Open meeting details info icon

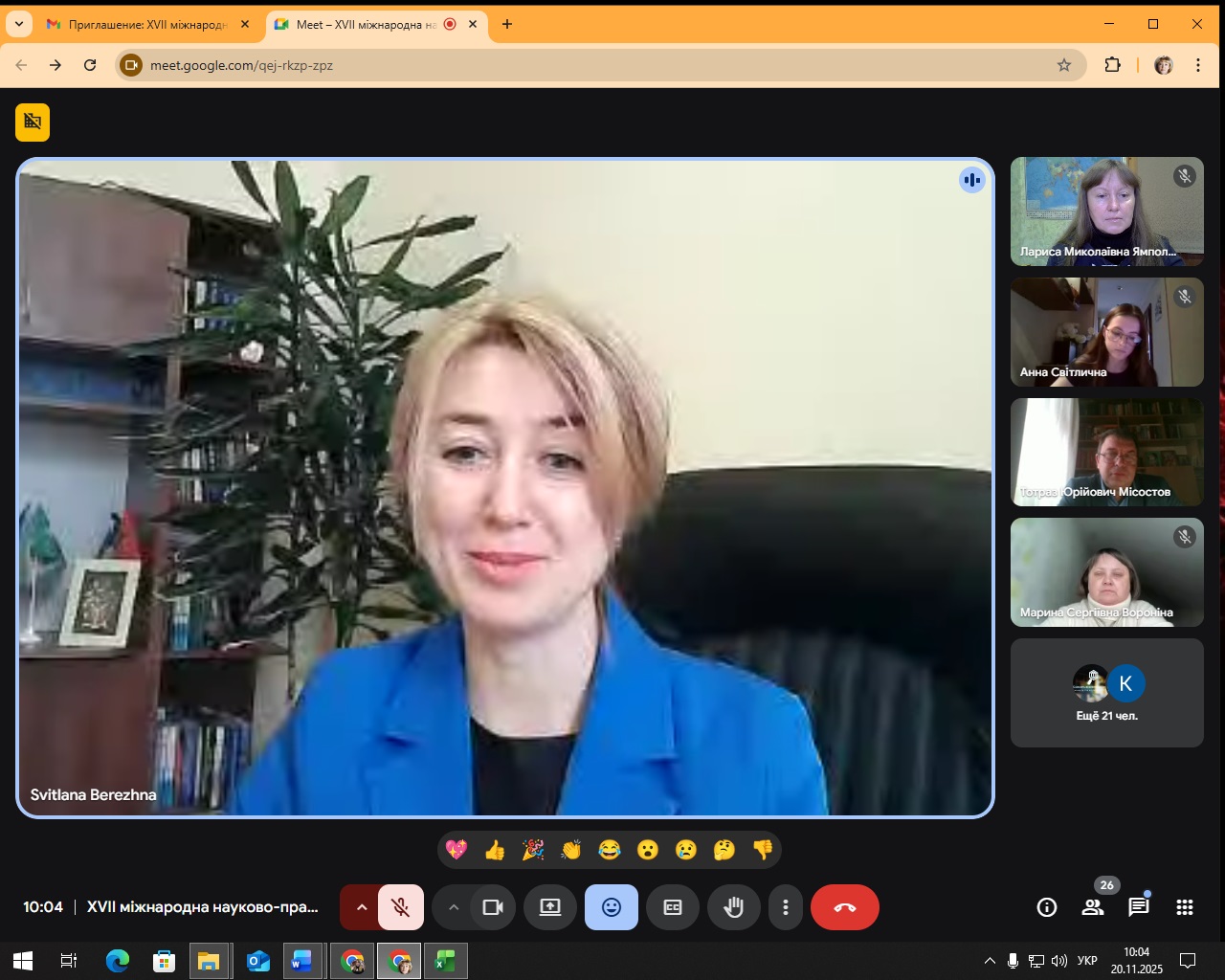click(x=1047, y=907)
